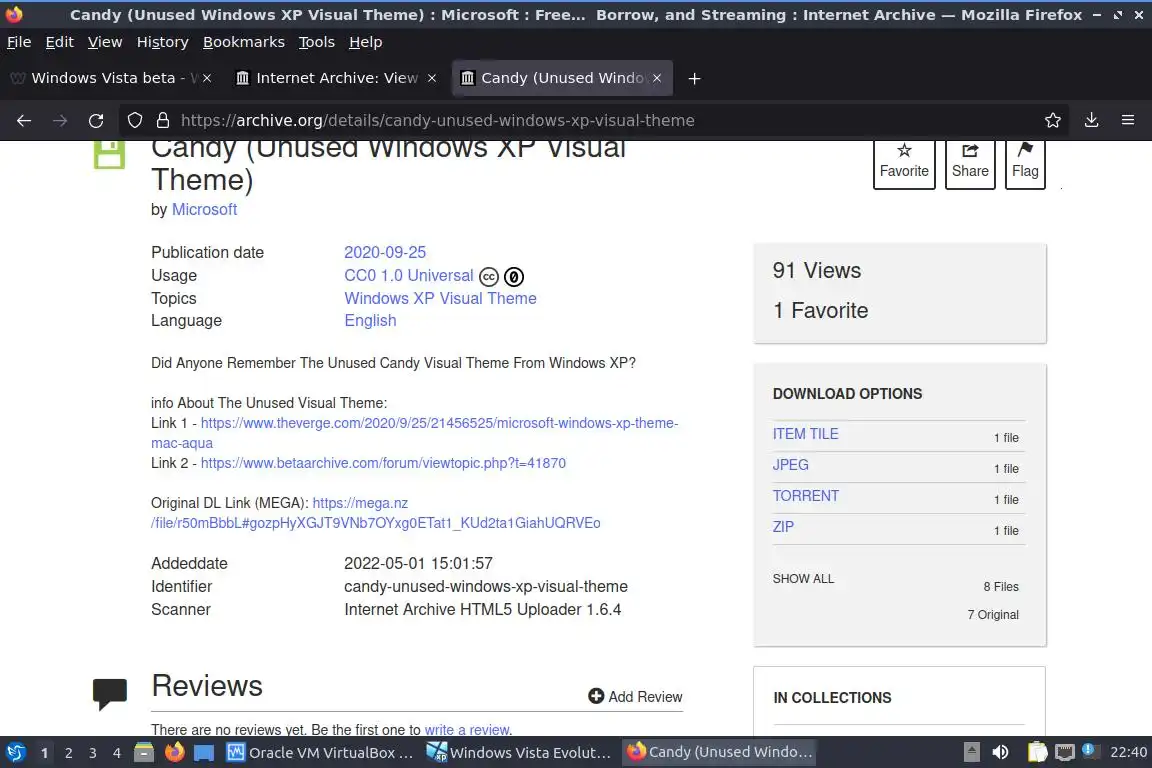Viewport: 1152px width, 768px height.
Task: Open the File menu
Action: tap(19, 43)
